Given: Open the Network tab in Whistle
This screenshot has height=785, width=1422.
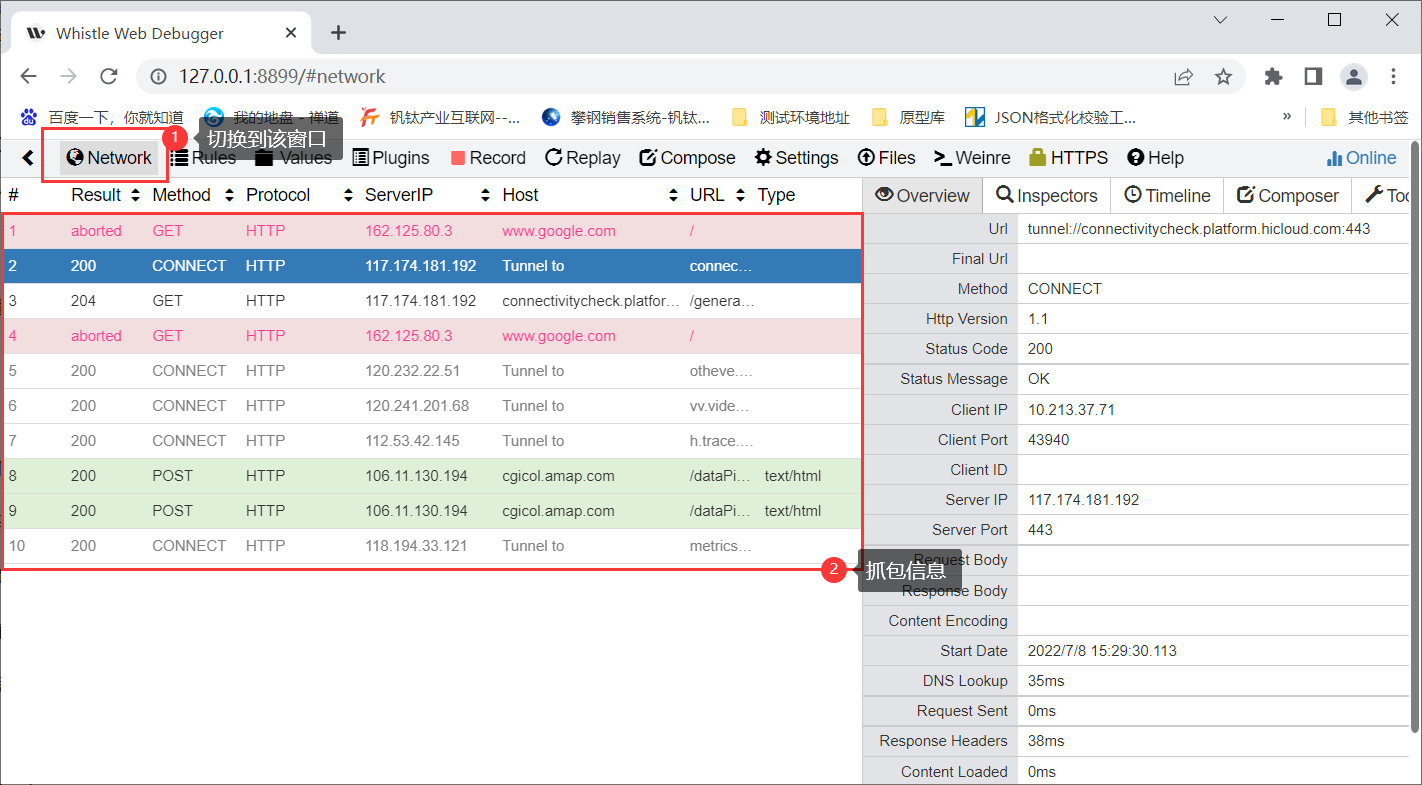Looking at the screenshot, I should click(x=109, y=158).
